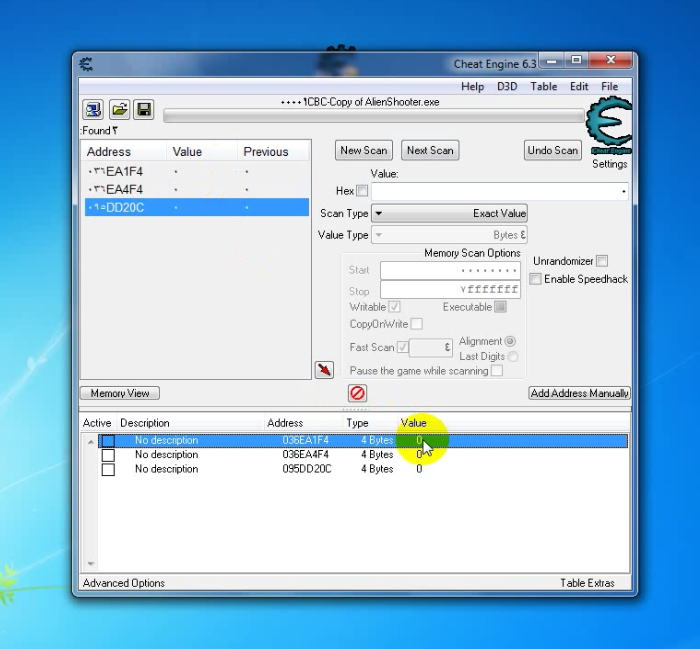Click the Stop address field
Viewport: 700px width, 649px height.
pyautogui.click(x=450, y=290)
